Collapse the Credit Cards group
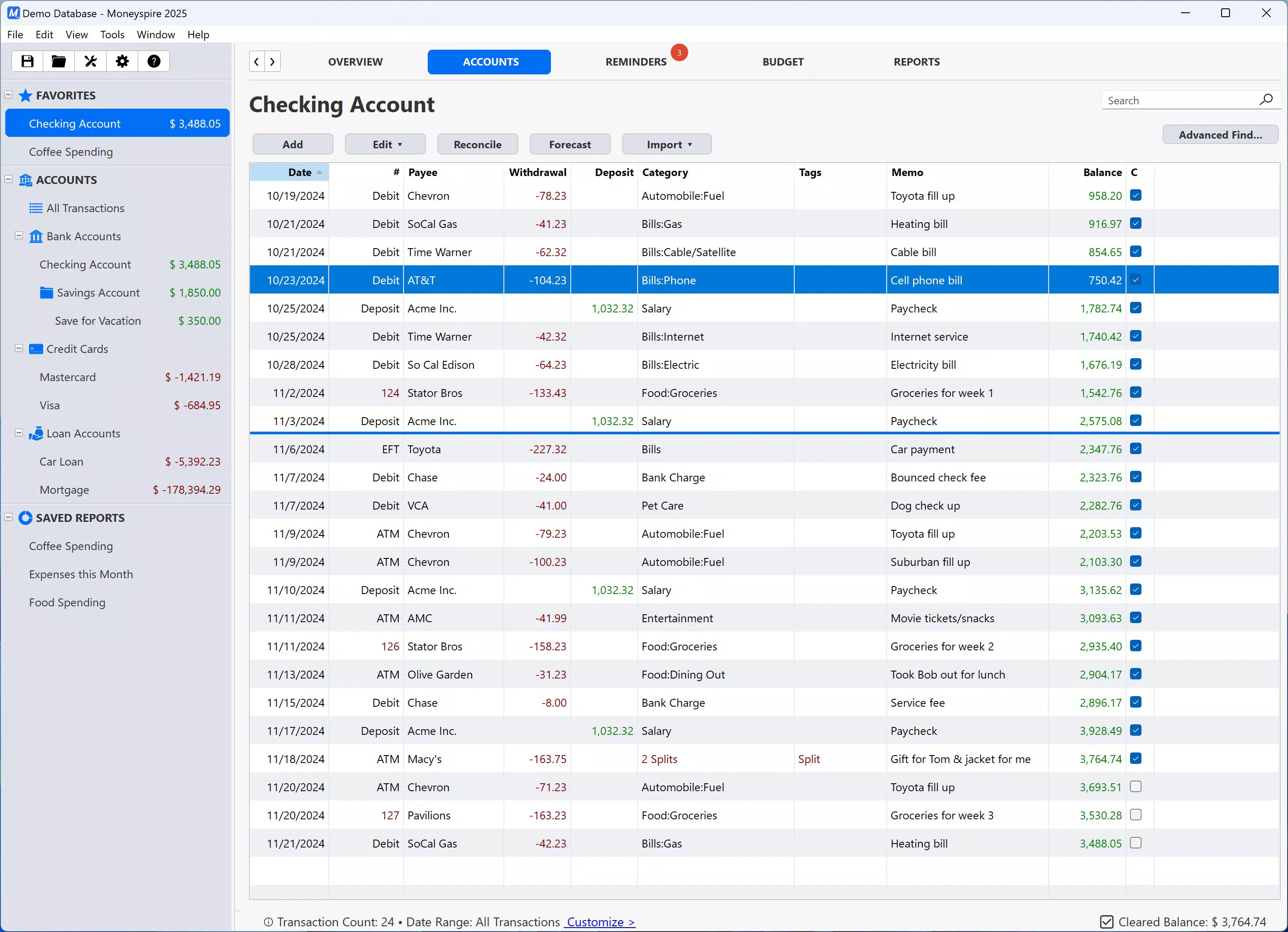This screenshot has height=932, width=1288. point(19,348)
